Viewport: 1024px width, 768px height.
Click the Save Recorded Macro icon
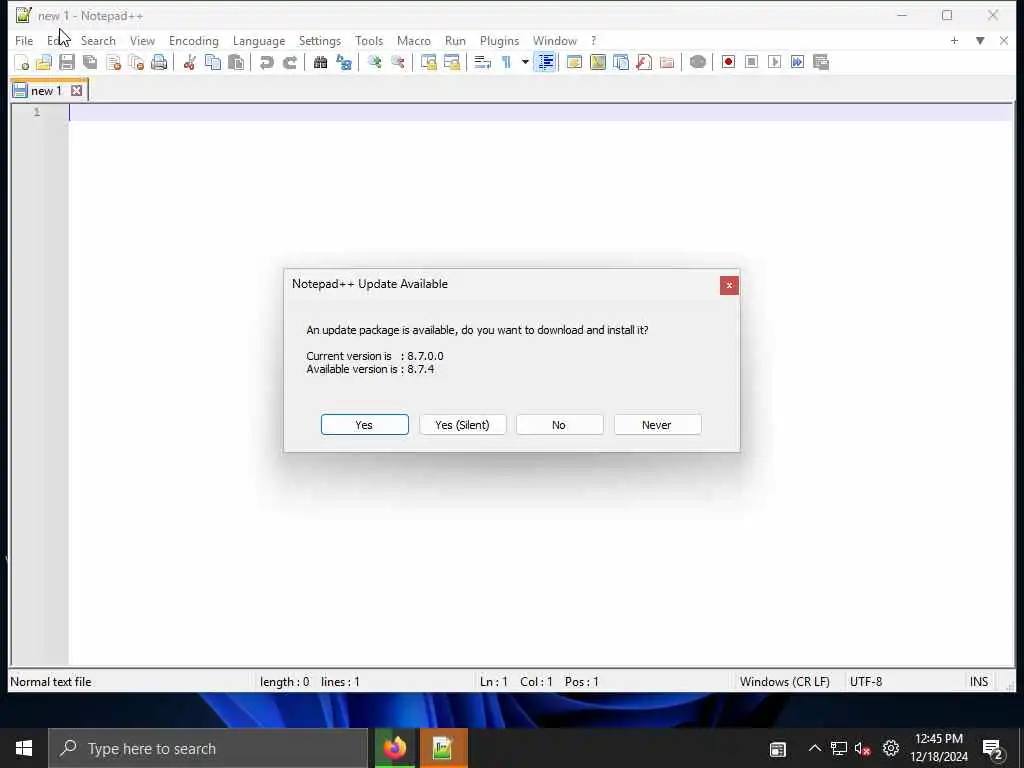click(x=821, y=62)
